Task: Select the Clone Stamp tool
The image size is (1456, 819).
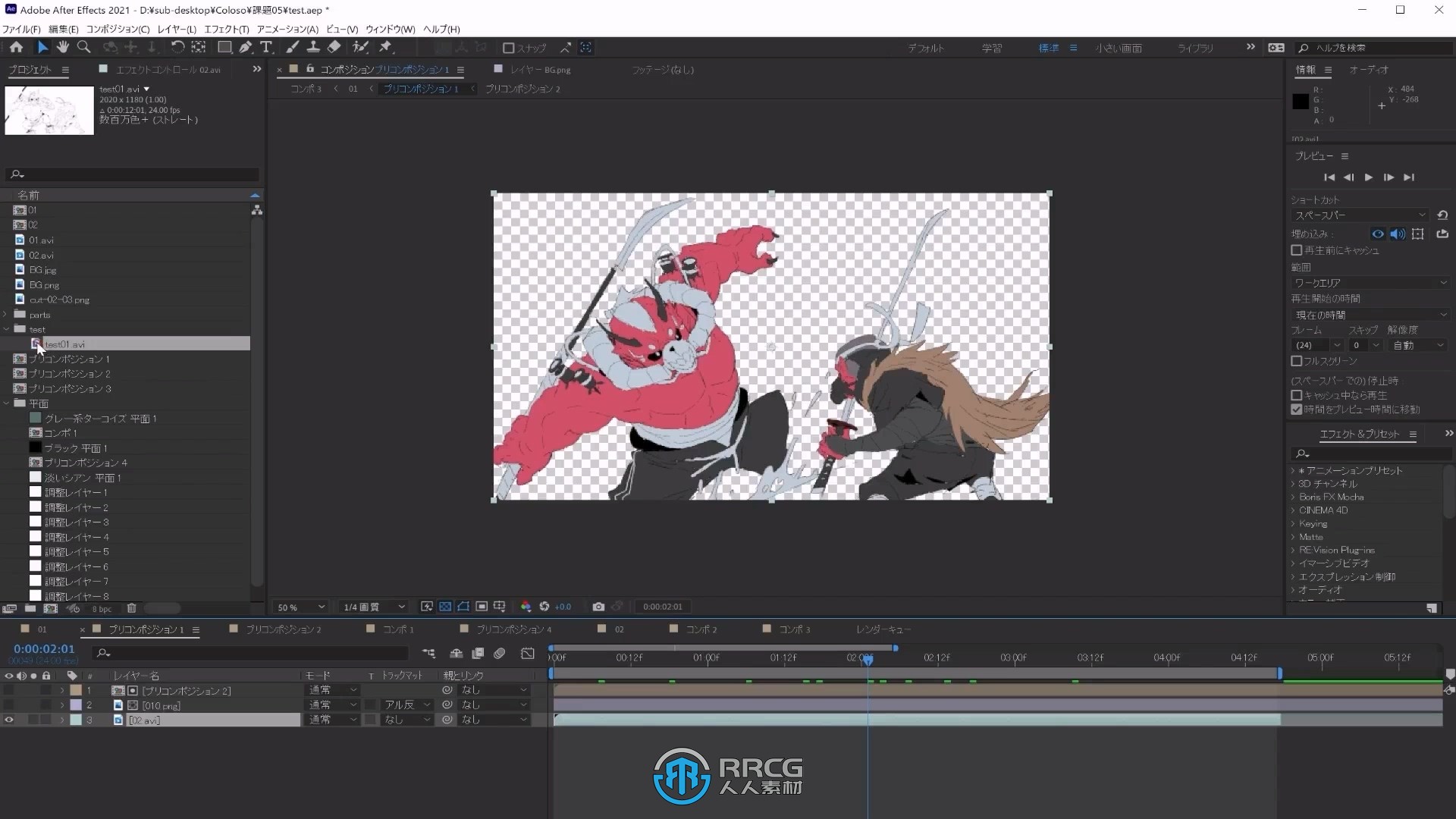Action: 312,47
